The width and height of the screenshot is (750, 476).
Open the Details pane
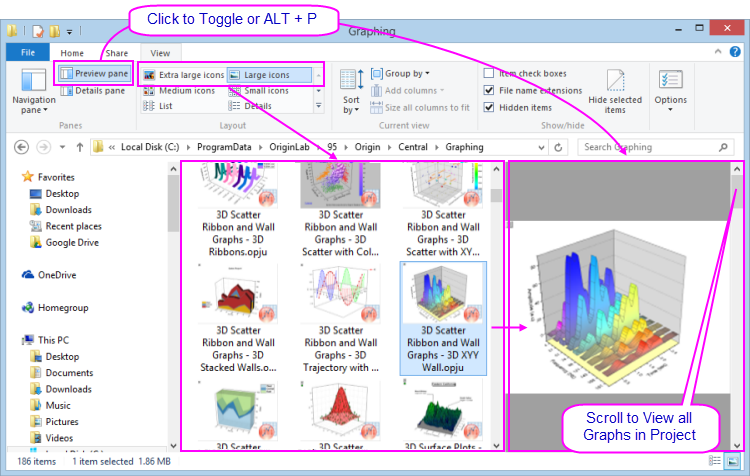(x=93, y=91)
